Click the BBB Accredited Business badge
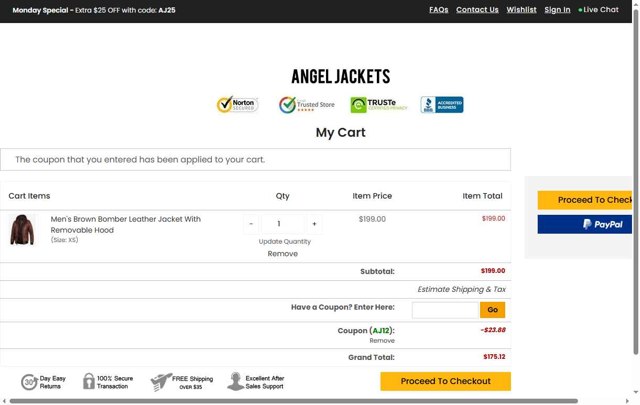This screenshot has width=640, height=405. [442, 105]
